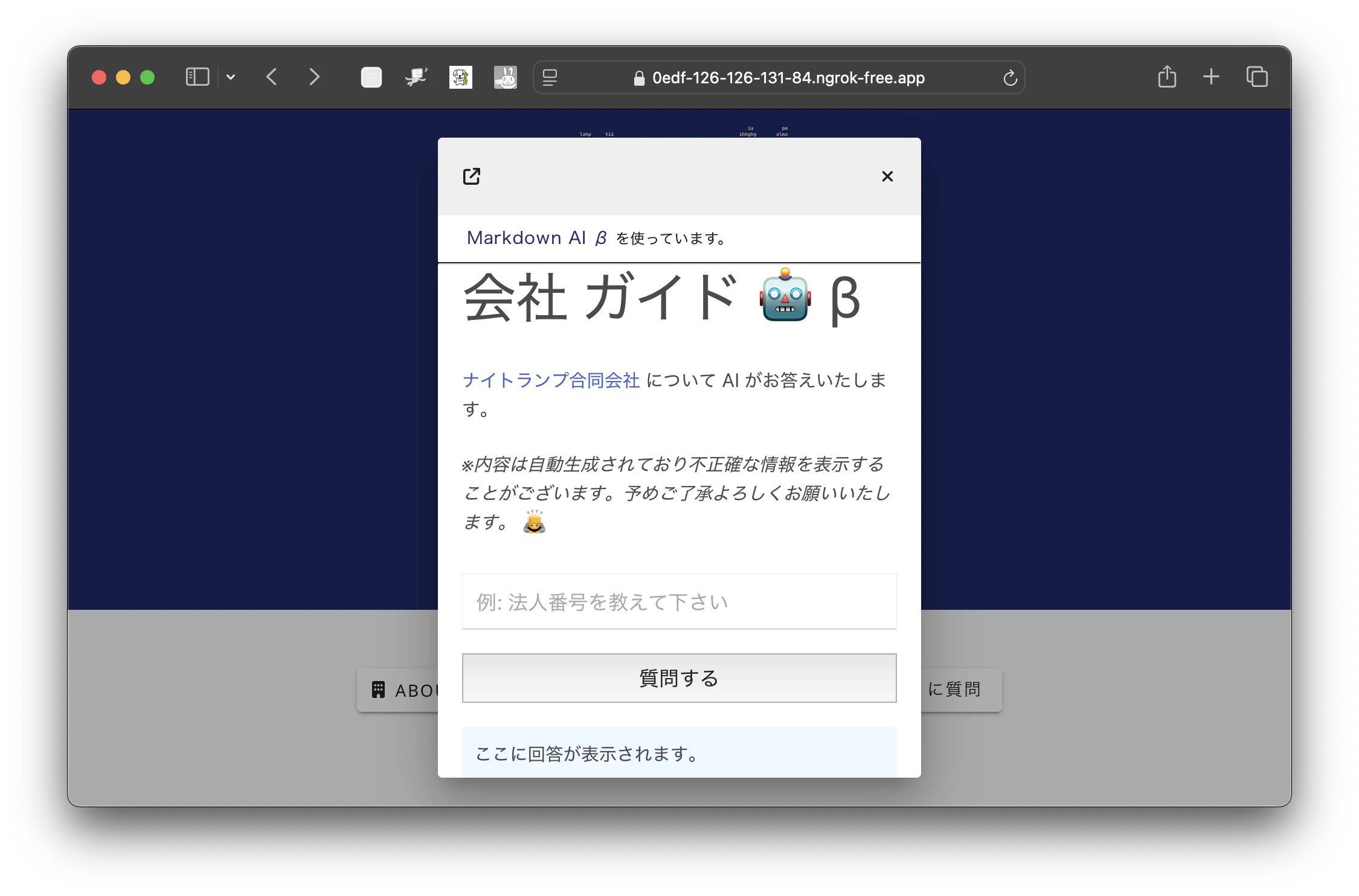Submit with the 質問する button
1359x896 pixels.
pos(679,678)
